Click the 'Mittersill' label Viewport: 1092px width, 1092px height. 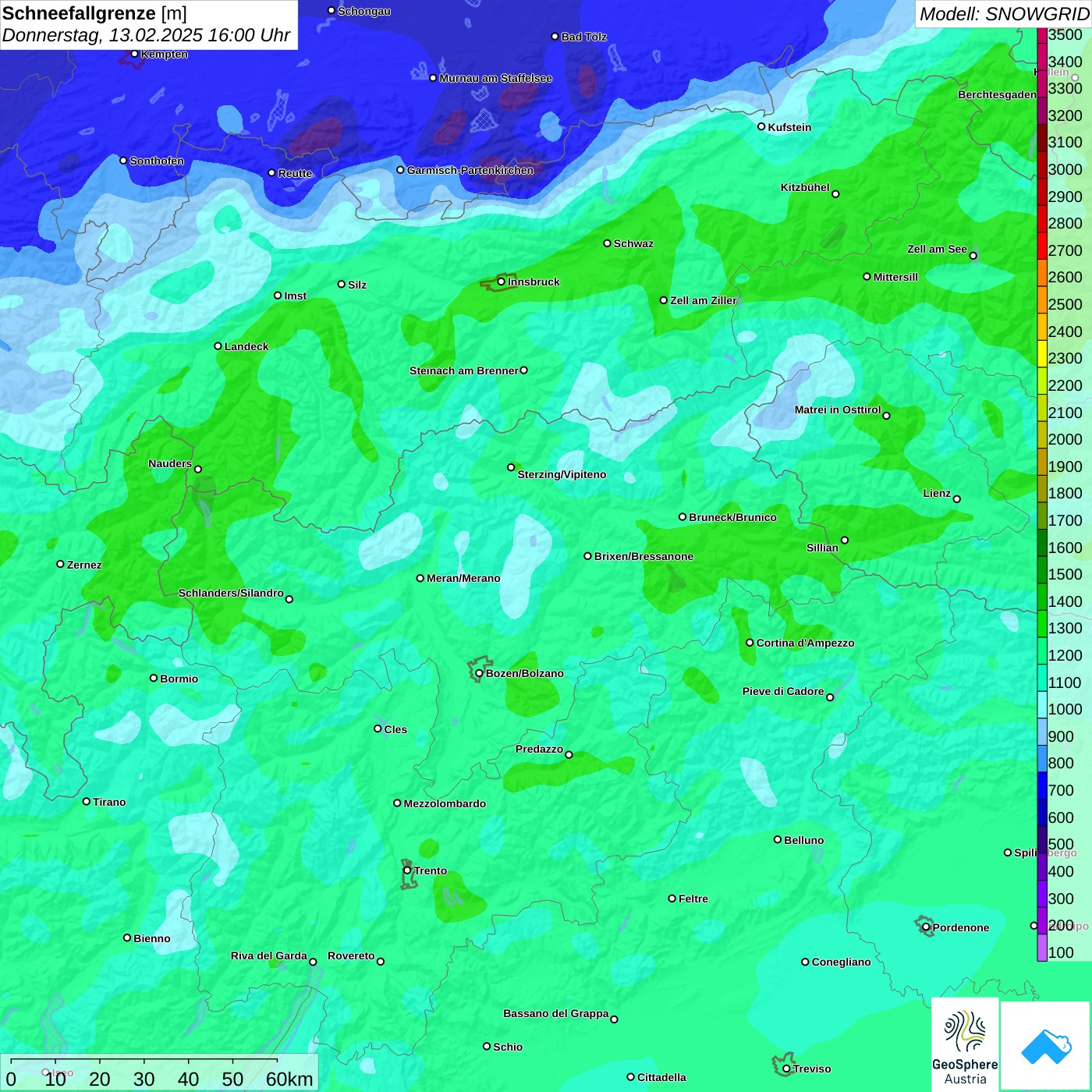coord(895,277)
